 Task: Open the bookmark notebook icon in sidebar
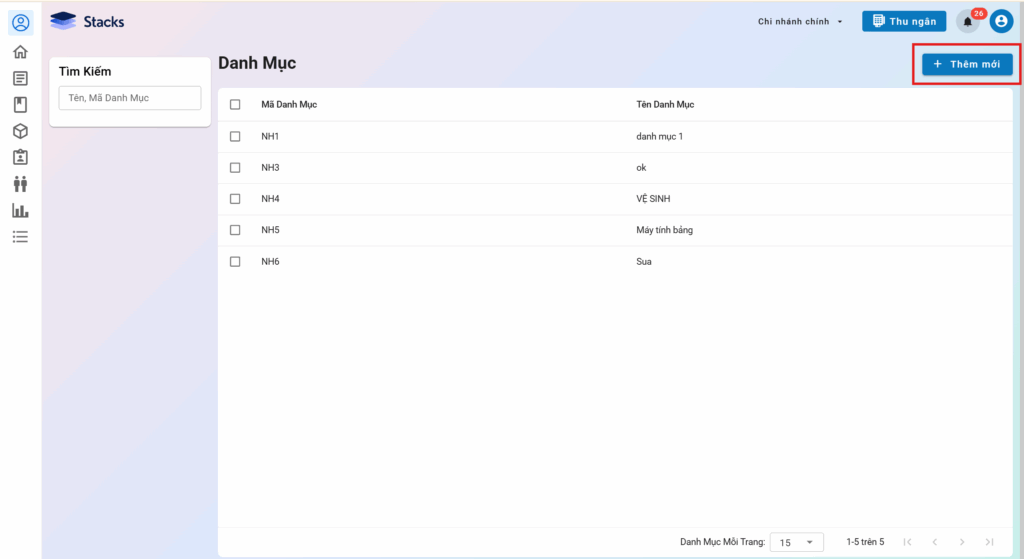(x=20, y=104)
